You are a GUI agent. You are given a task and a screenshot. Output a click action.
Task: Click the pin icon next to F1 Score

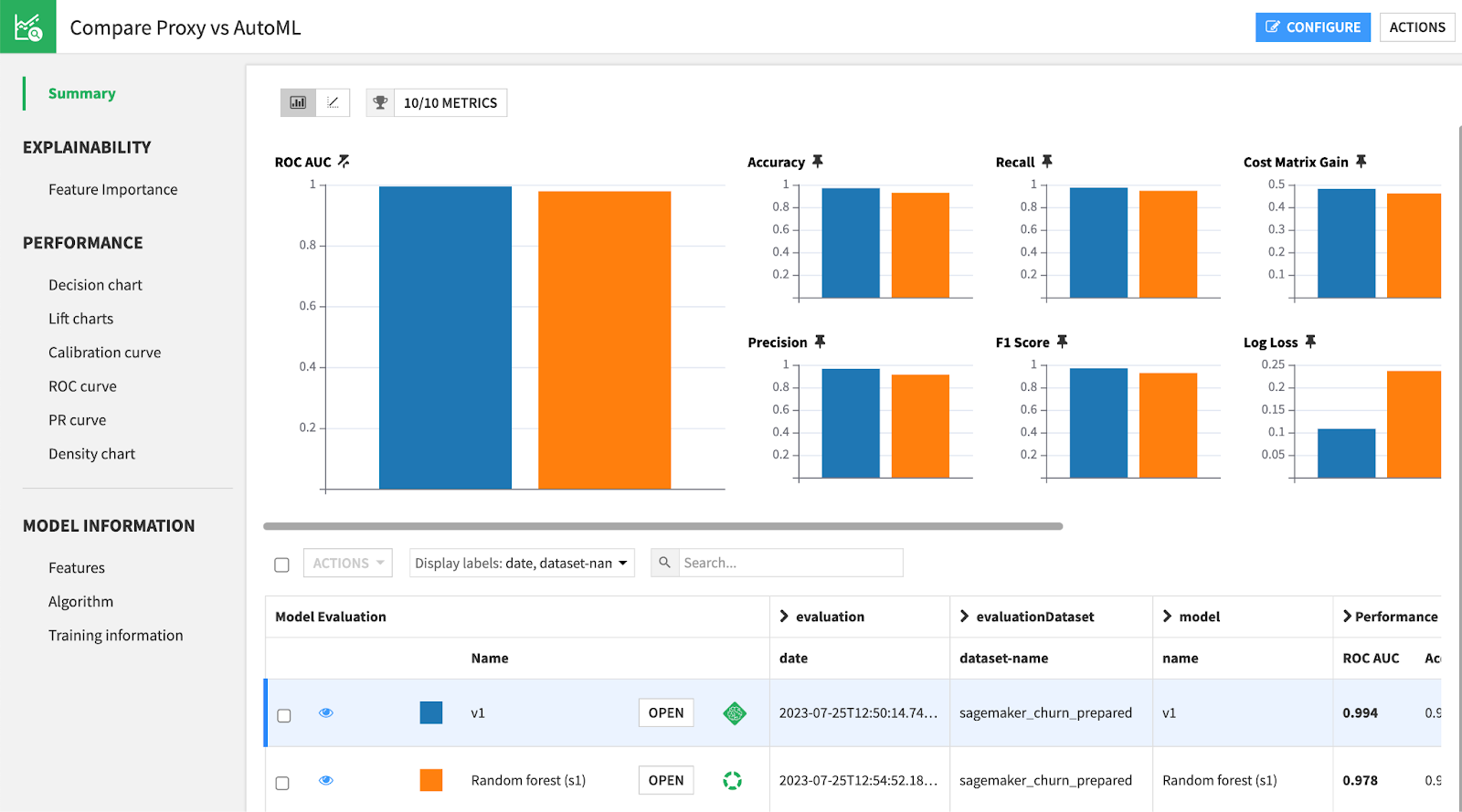(1062, 342)
